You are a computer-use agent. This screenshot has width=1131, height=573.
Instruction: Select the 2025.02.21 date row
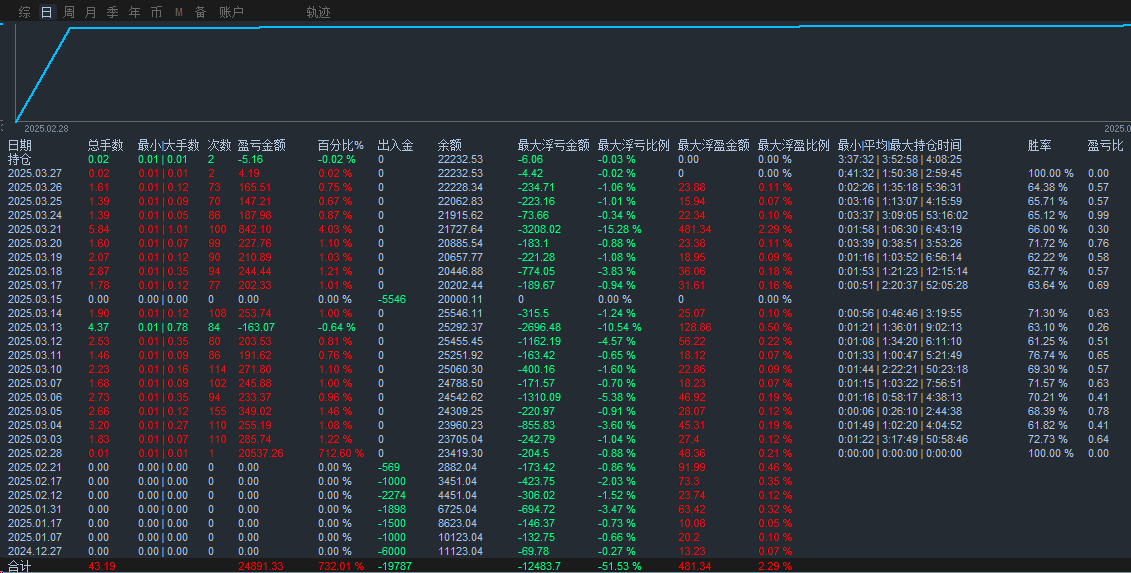[x=35, y=467]
